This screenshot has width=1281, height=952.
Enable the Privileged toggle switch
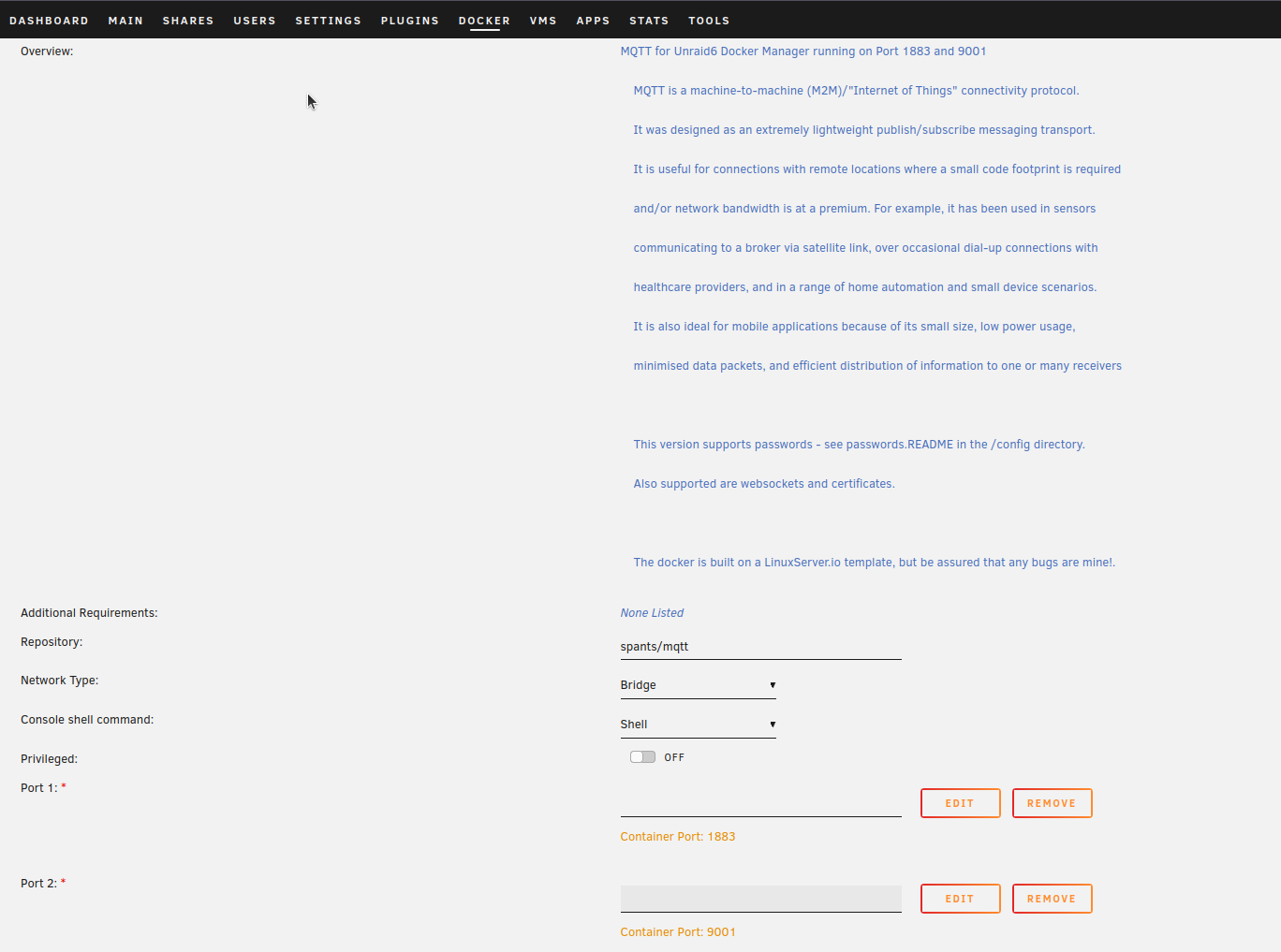click(x=642, y=757)
